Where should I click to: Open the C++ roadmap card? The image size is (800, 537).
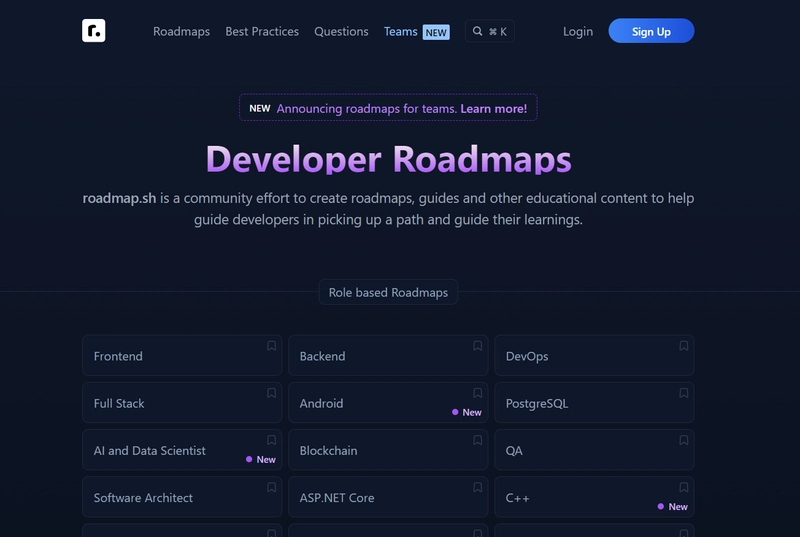coord(594,497)
